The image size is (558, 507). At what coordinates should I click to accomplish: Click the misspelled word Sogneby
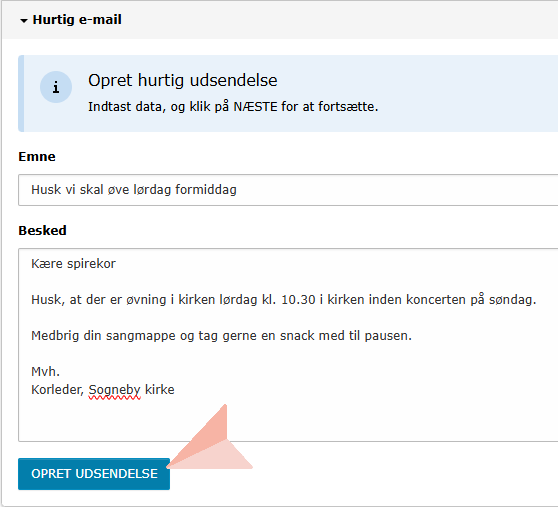point(115,390)
